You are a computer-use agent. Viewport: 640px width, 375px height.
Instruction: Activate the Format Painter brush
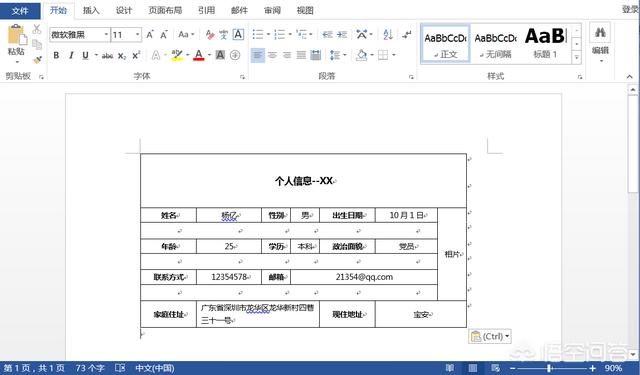click(37, 59)
